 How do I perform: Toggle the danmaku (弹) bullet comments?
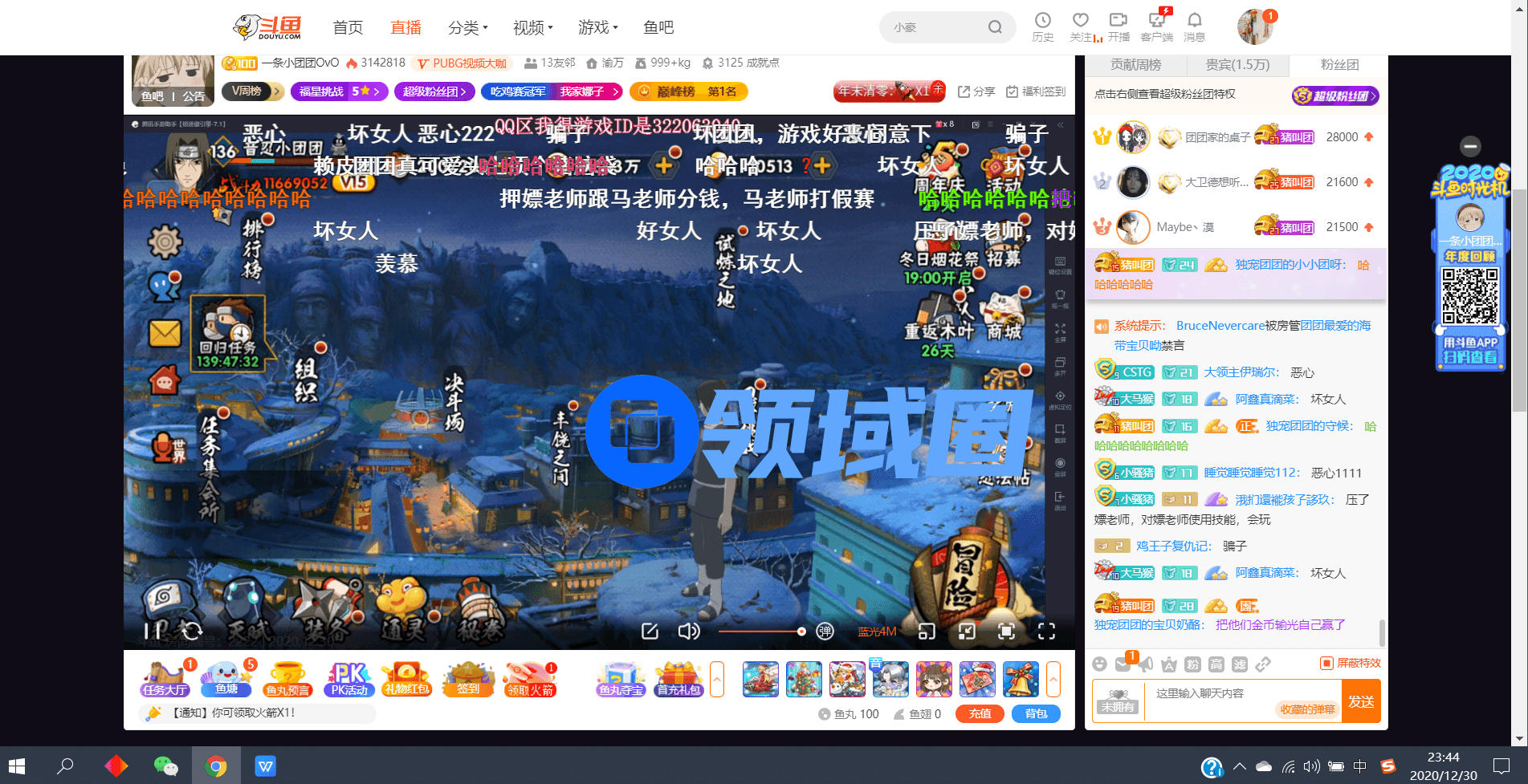click(825, 632)
